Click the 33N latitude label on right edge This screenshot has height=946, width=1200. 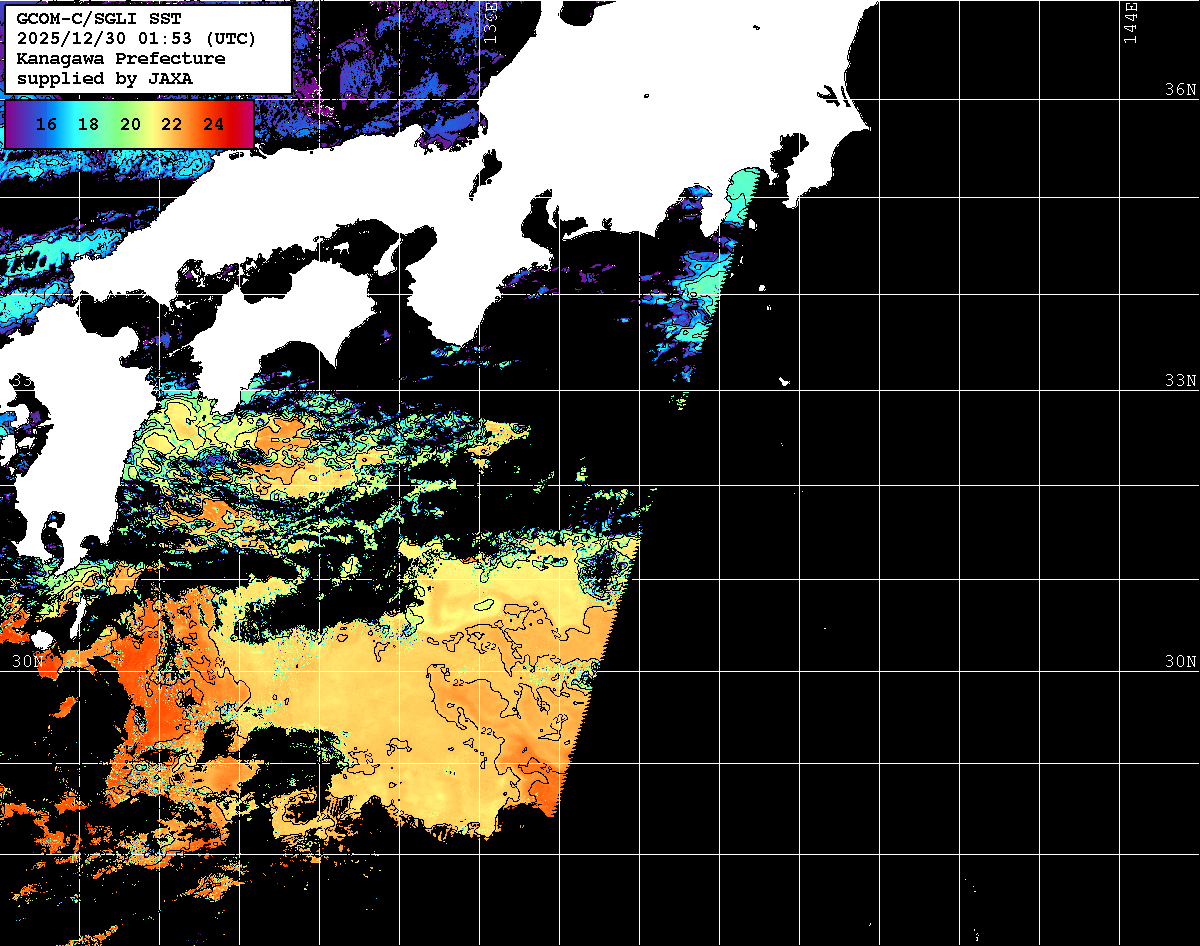1180,381
